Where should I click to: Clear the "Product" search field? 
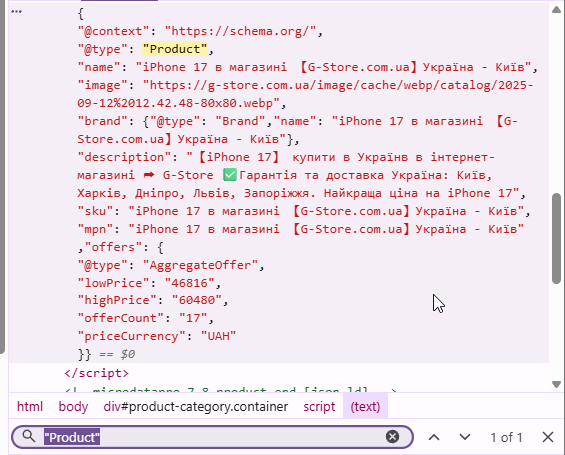[392, 437]
